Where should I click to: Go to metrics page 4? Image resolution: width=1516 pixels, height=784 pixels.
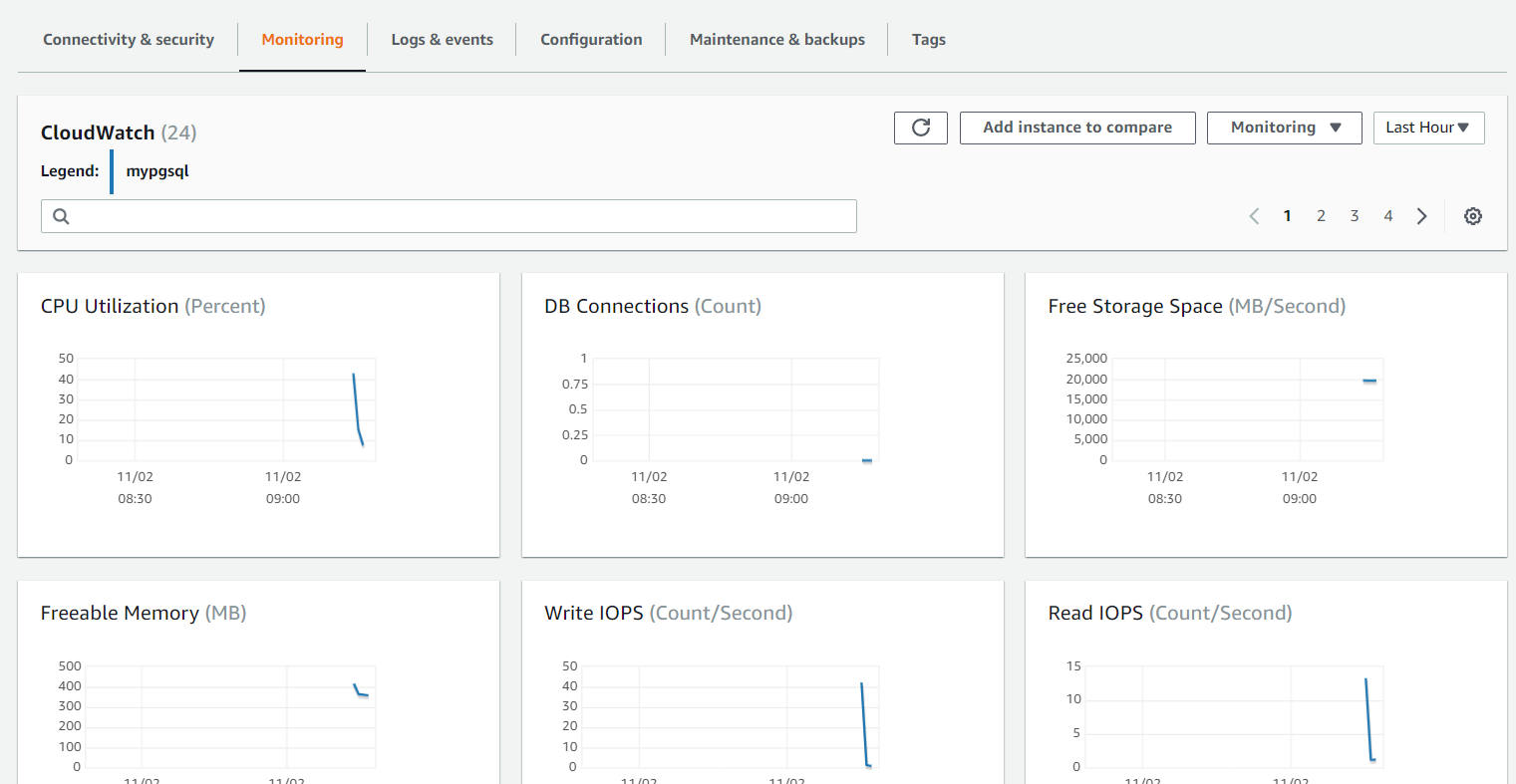coord(1388,216)
